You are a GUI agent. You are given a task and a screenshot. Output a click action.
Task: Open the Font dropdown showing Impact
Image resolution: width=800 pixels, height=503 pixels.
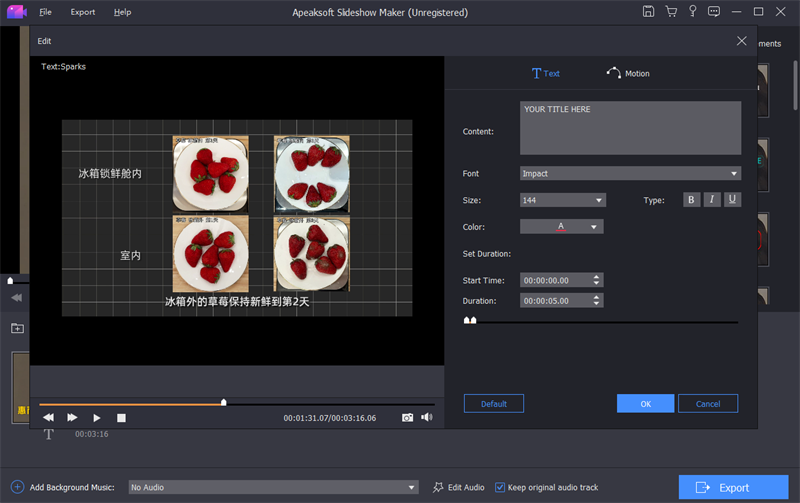(630, 173)
